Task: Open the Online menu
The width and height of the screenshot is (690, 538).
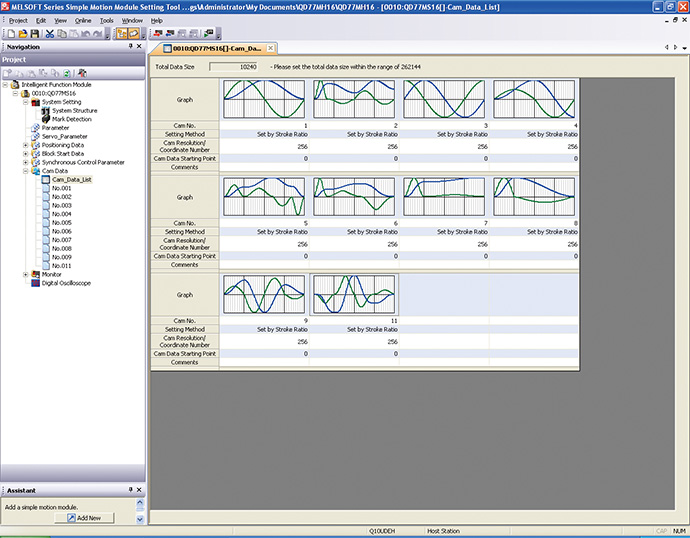Action: (x=83, y=20)
